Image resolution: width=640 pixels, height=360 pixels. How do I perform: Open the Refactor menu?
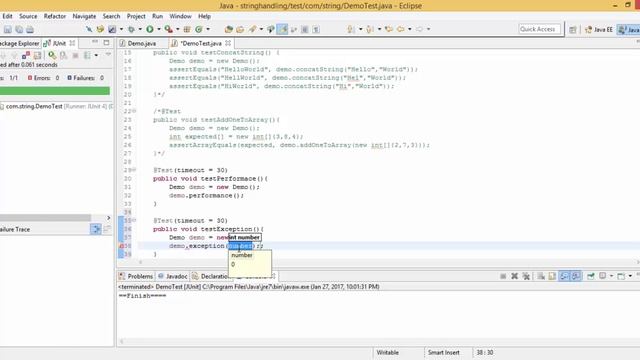[55, 16]
